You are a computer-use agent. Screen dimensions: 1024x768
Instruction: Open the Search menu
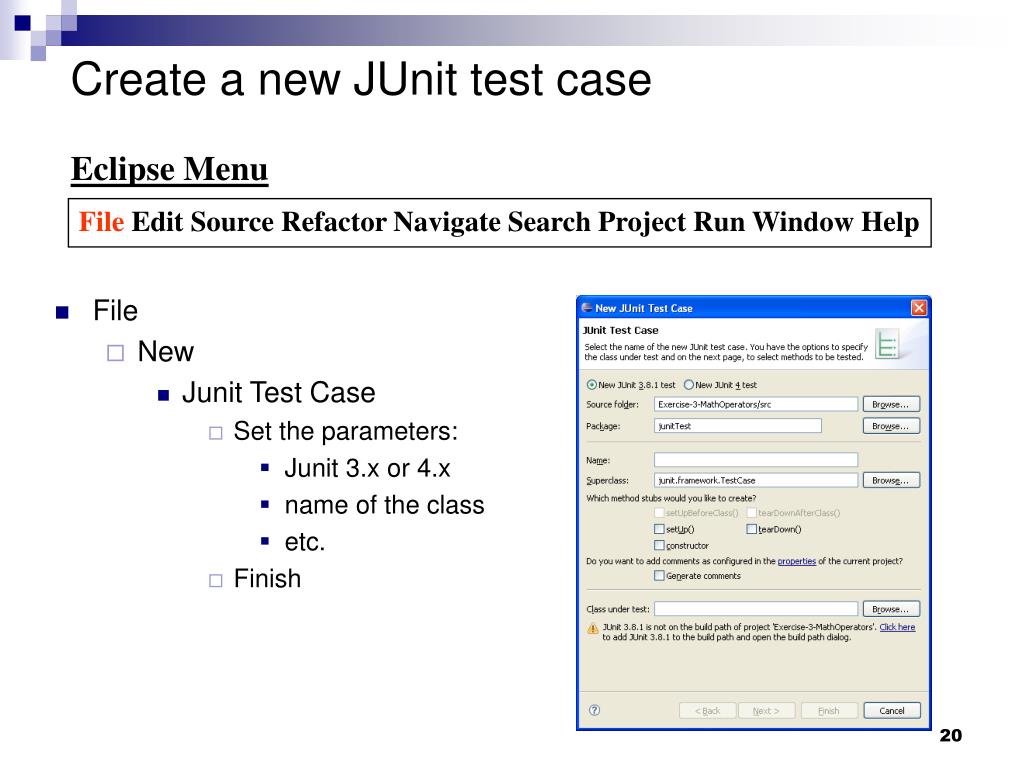coord(549,222)
